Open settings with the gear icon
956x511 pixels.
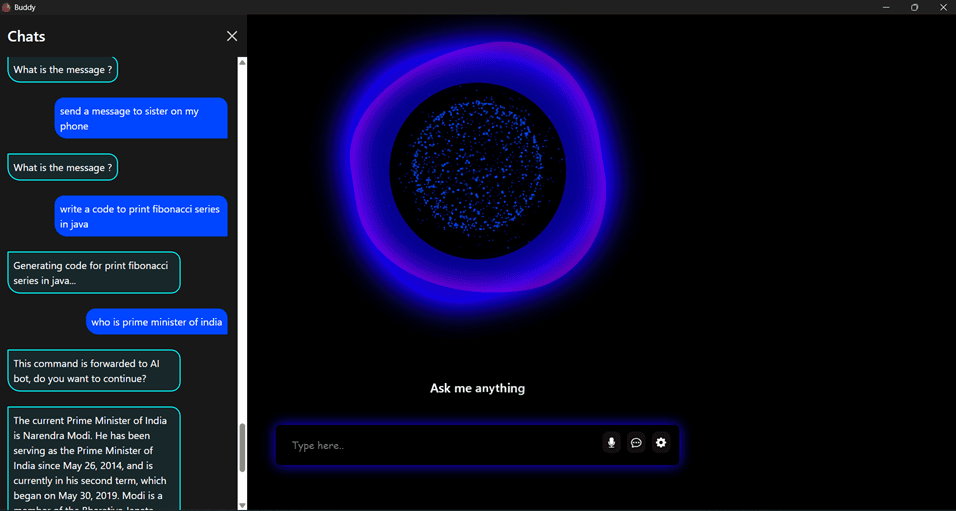tap(661, 443)
